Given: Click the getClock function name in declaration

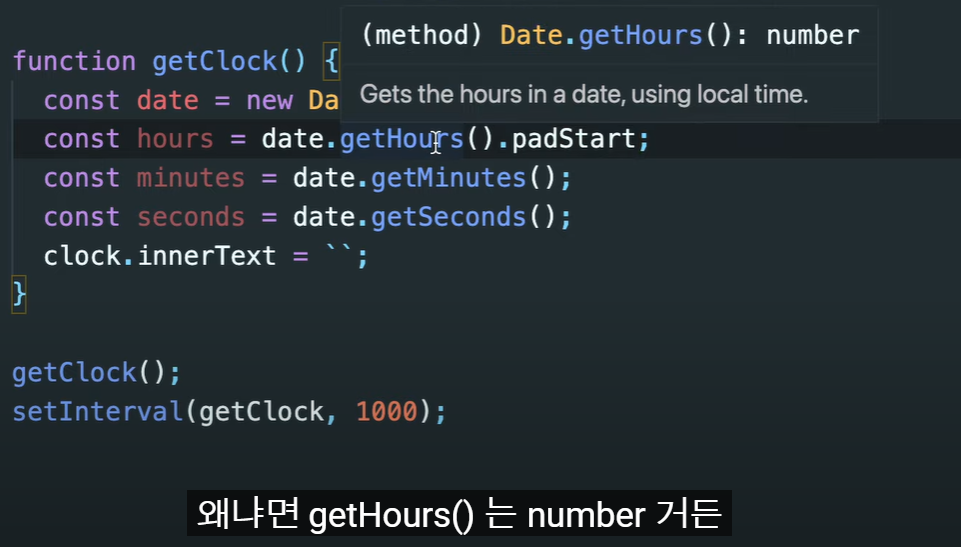Looking at the screenshot, I should point(215,61).
